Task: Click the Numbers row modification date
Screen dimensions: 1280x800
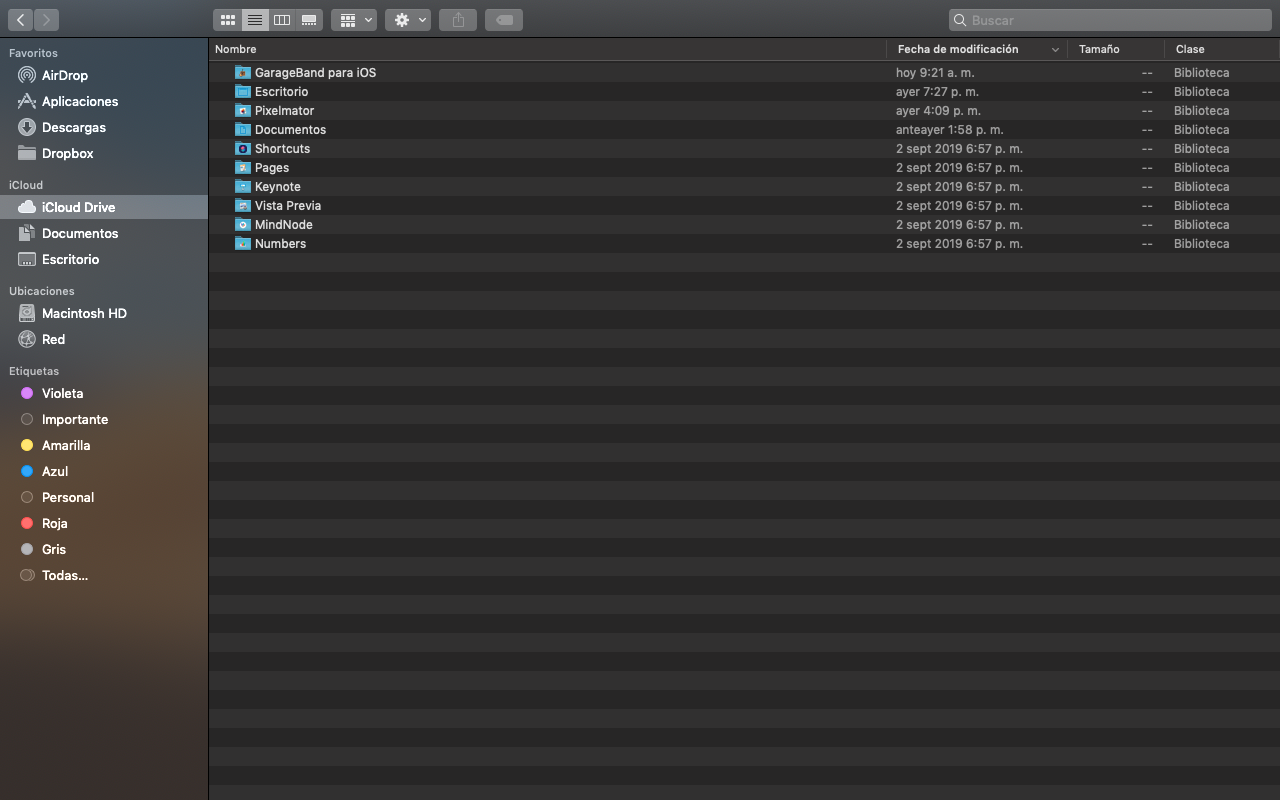Action: [959, 244]
